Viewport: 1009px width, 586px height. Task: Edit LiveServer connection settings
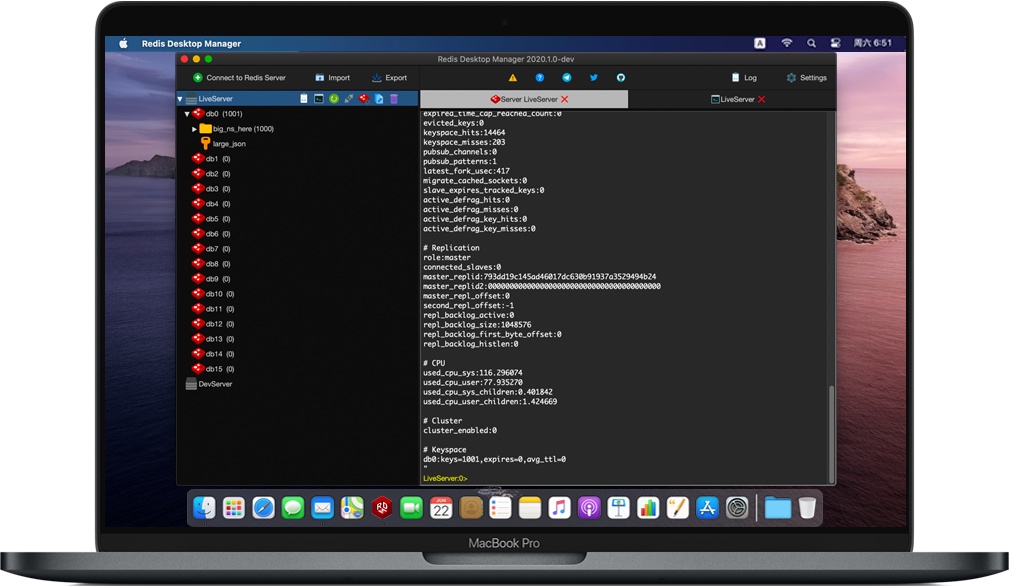tap(379, 98)
